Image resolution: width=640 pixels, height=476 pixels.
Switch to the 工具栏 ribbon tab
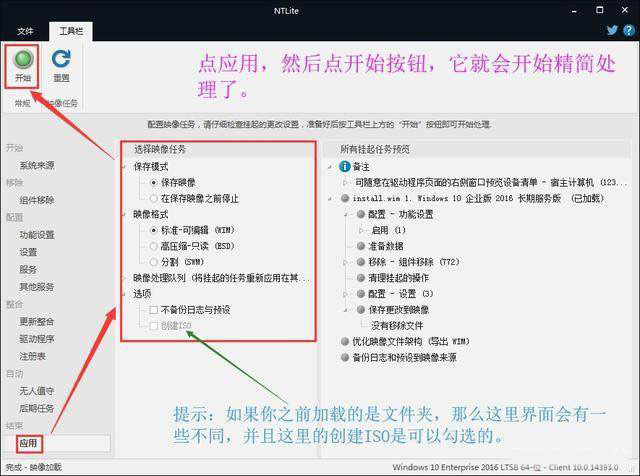point(71,31)
